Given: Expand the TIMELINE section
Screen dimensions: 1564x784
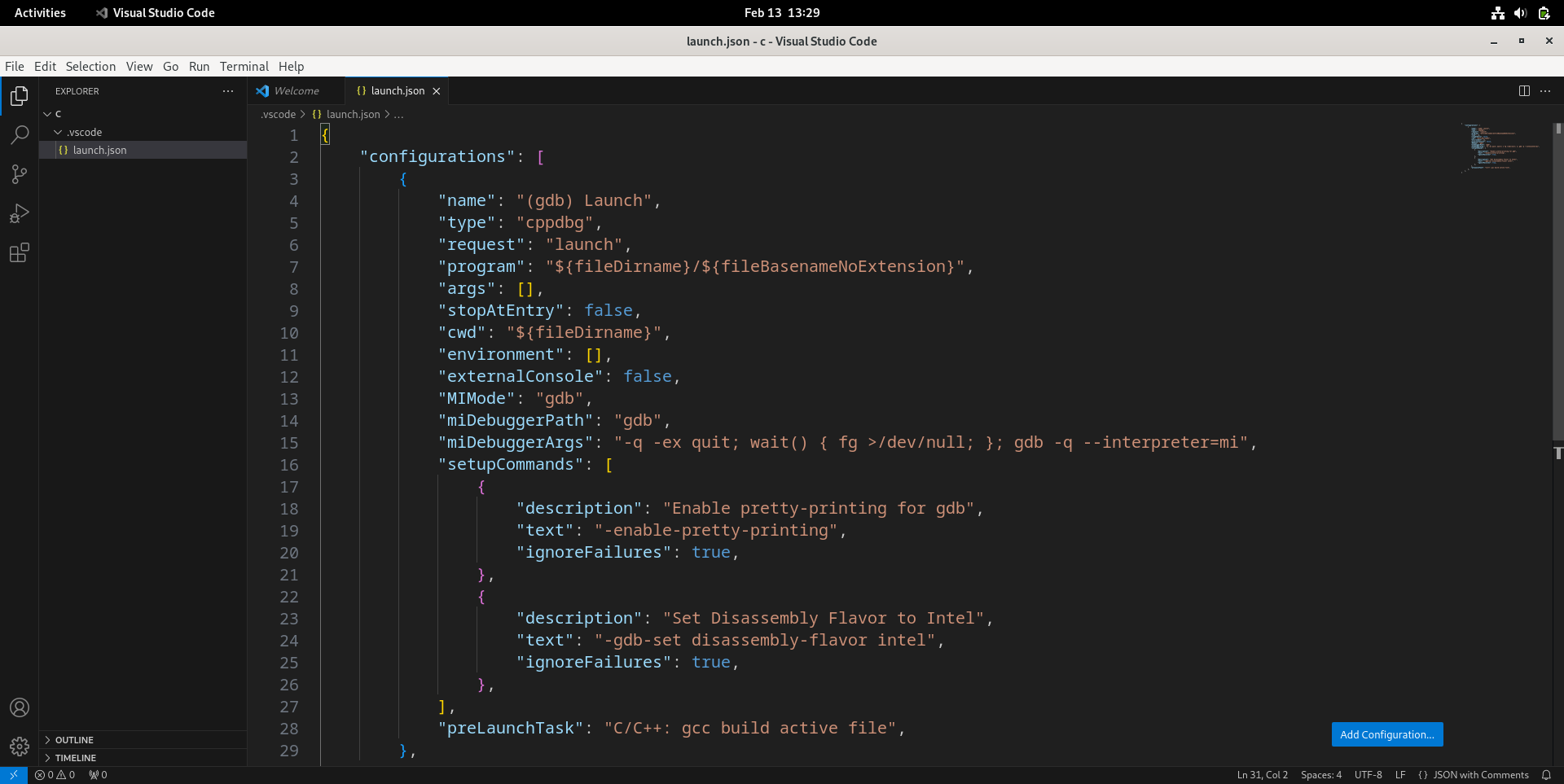Looking at the screenshot, I should 143,758.
